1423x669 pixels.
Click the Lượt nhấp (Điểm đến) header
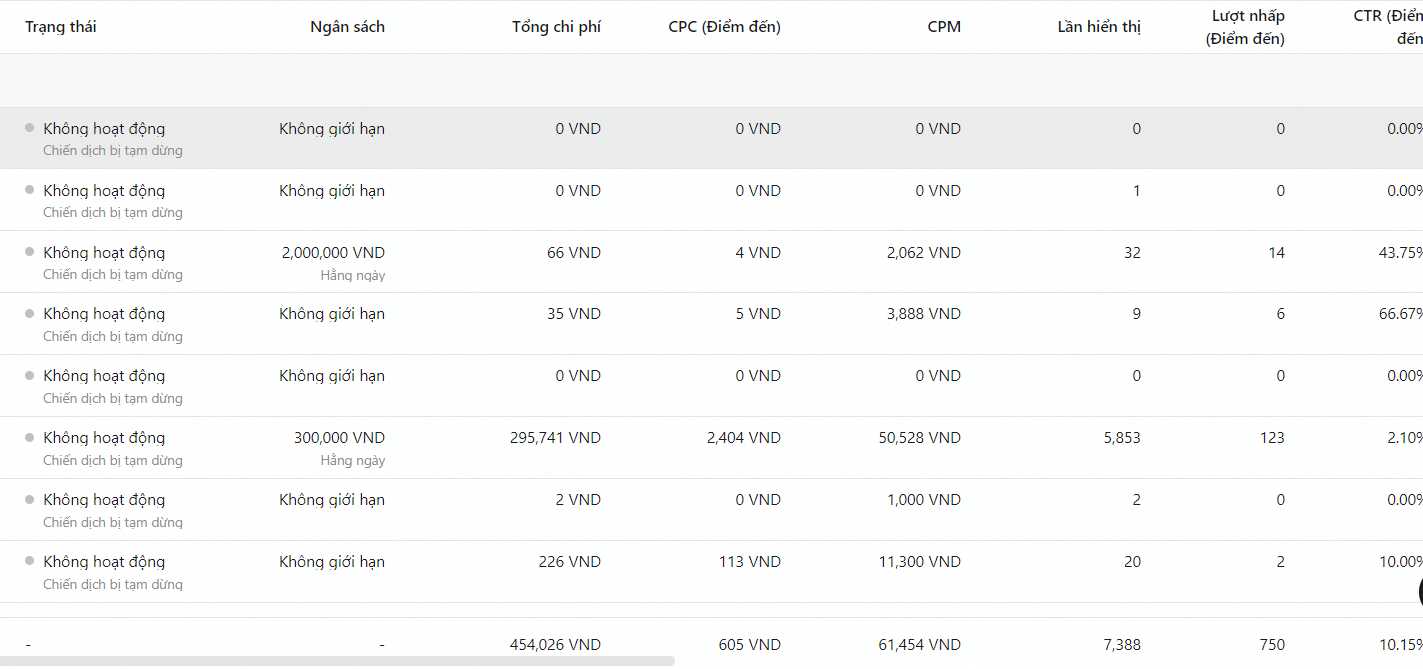1246,27
